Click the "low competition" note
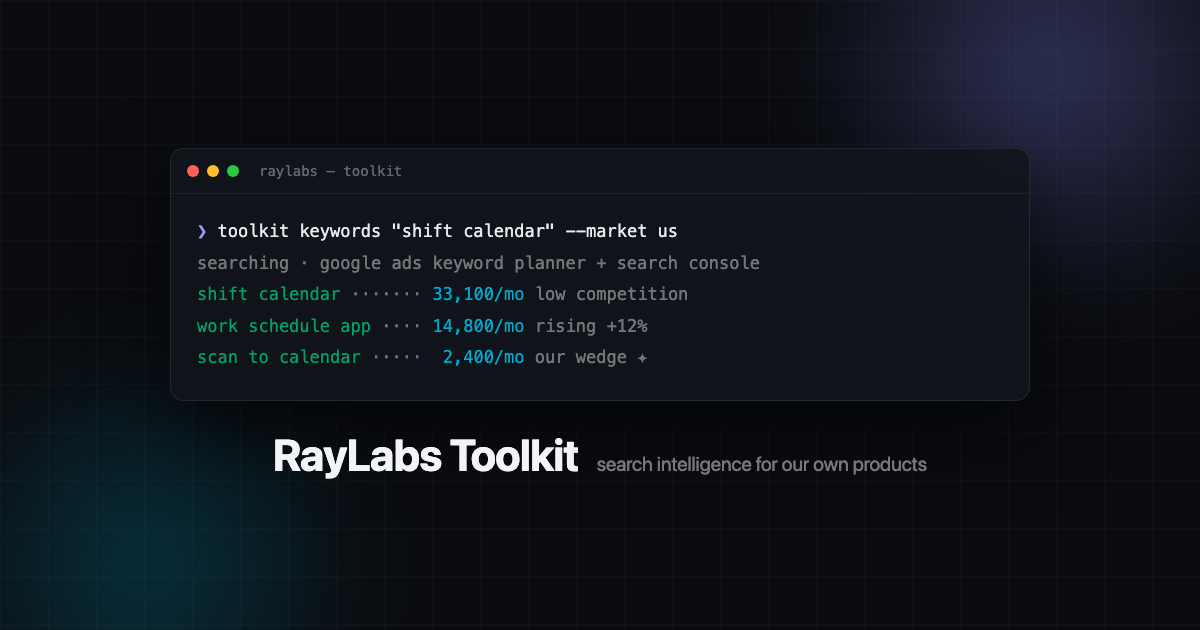The height and width of the screenshot is (630, 1200). pos(612,294)
